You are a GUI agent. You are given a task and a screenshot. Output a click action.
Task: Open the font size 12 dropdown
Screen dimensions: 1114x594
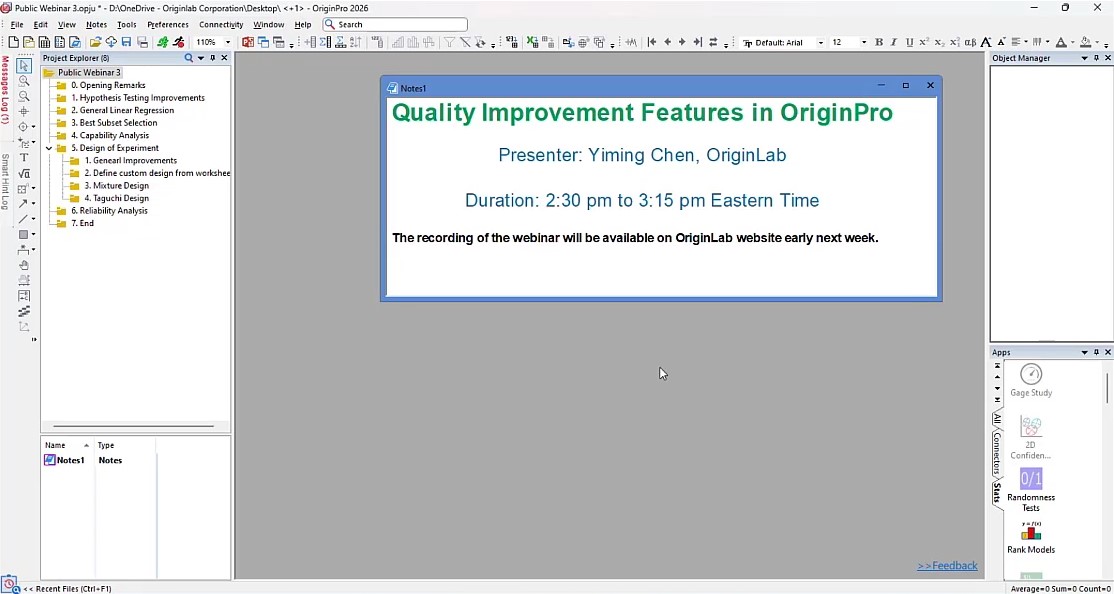864,42
